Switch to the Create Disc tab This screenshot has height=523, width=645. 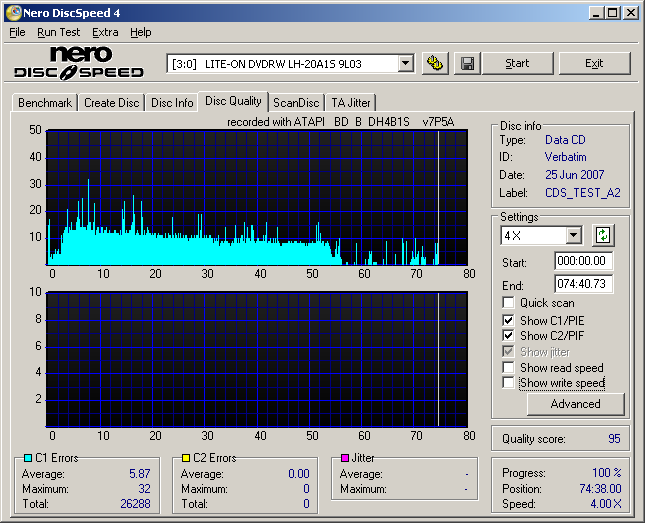[x=111, y=102]
